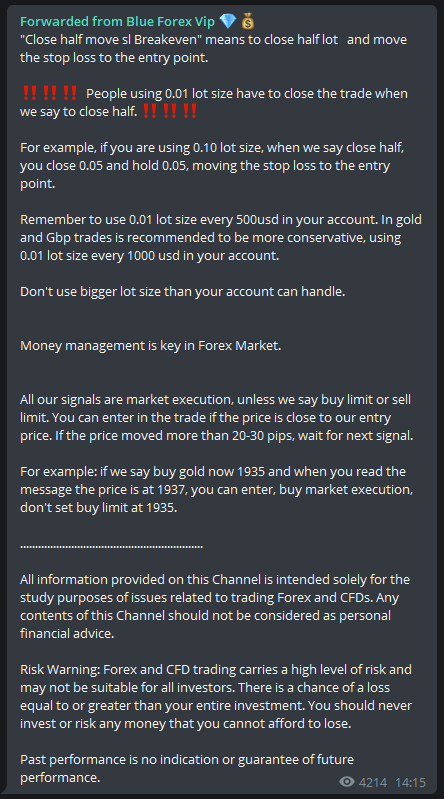
Task: Click the red exclamation emoji right after 'close half.'
Action: tap(149, 112)
